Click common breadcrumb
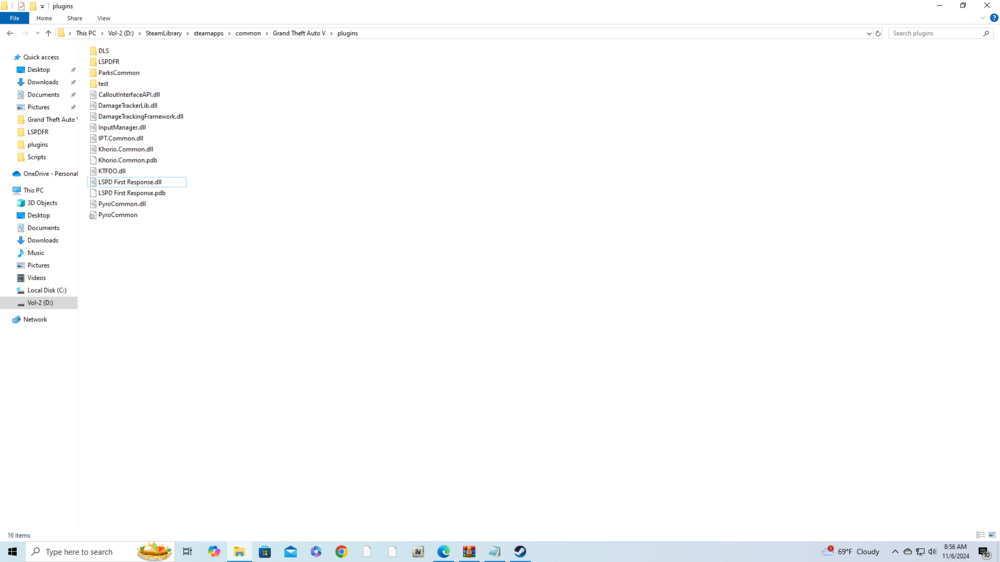The height and width of the screenshot is (562, 1000). pyautogui.click(x=248, y=33)
